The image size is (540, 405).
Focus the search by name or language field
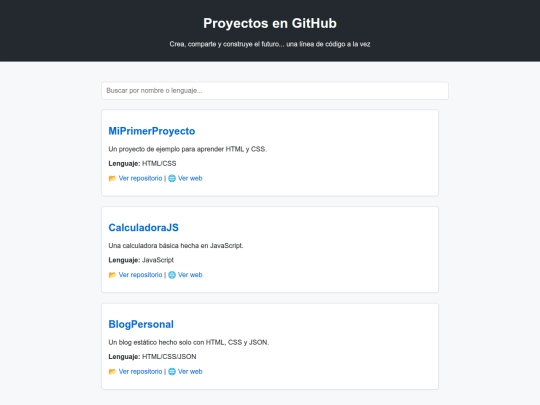point(275,91)
